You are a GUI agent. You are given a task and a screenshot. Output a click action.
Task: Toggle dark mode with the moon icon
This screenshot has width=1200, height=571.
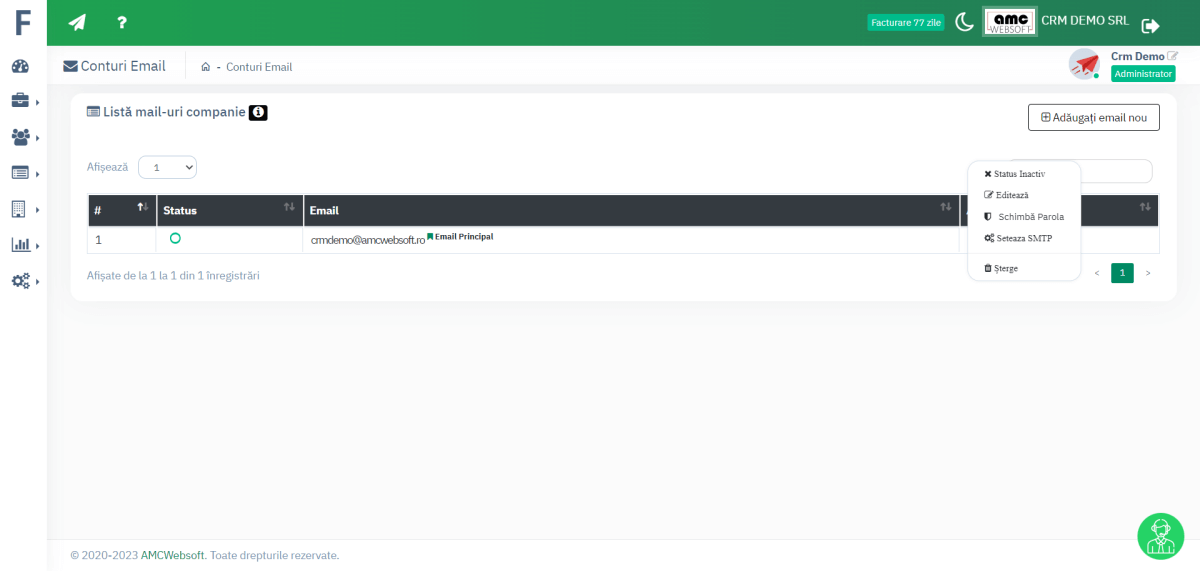point(964,22)
